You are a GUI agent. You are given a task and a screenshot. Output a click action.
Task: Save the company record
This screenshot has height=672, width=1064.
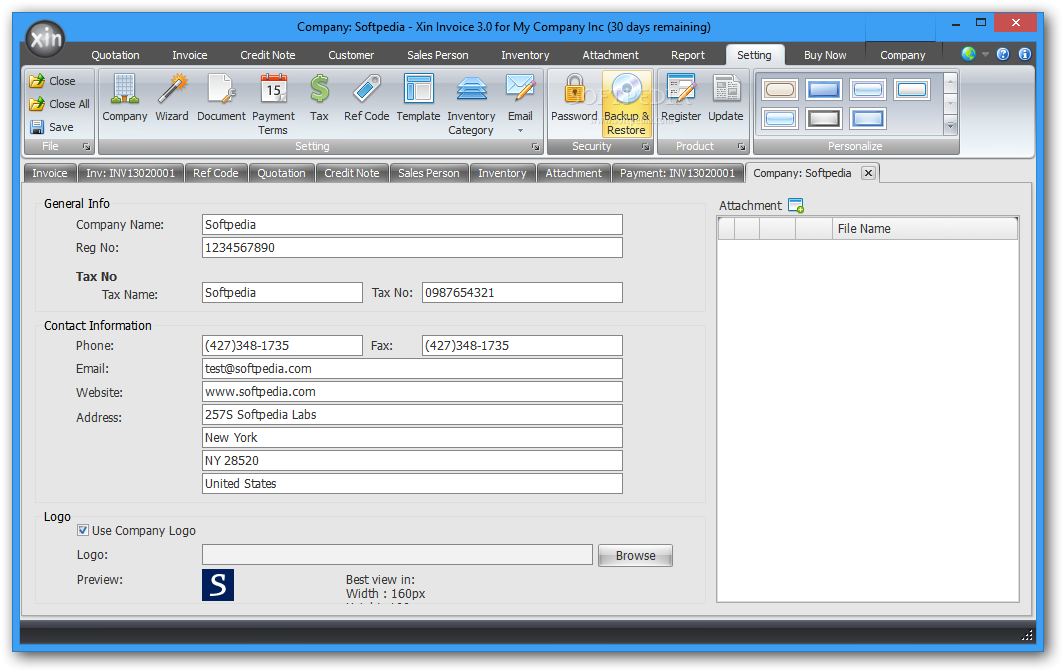click(52, 127)
